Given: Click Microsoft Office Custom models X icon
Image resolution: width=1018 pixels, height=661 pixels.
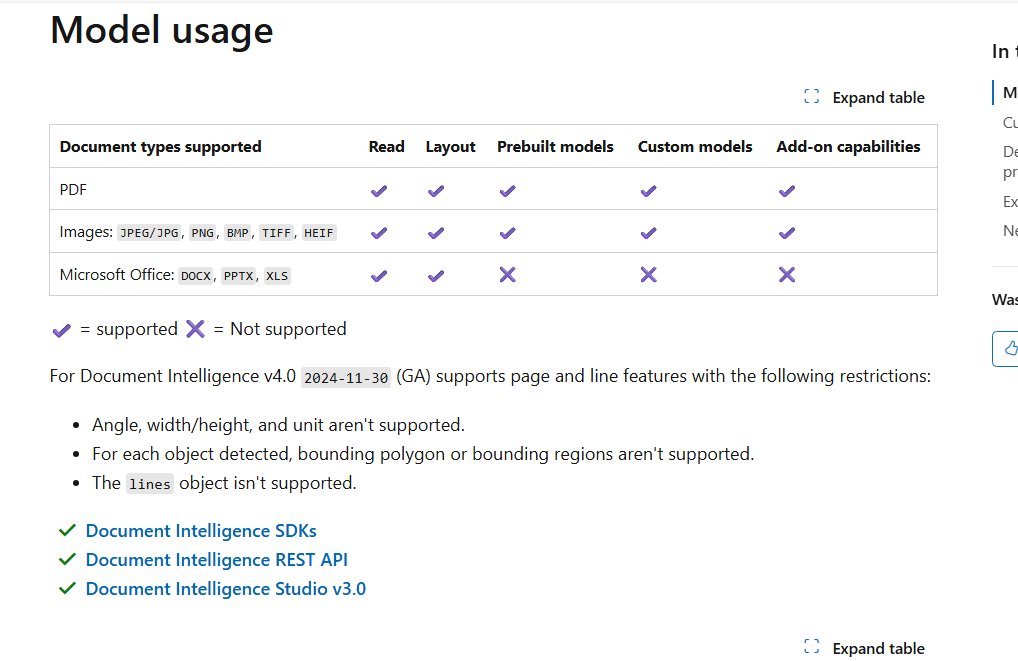Looking at the screenshot, I should click(648, 275).
